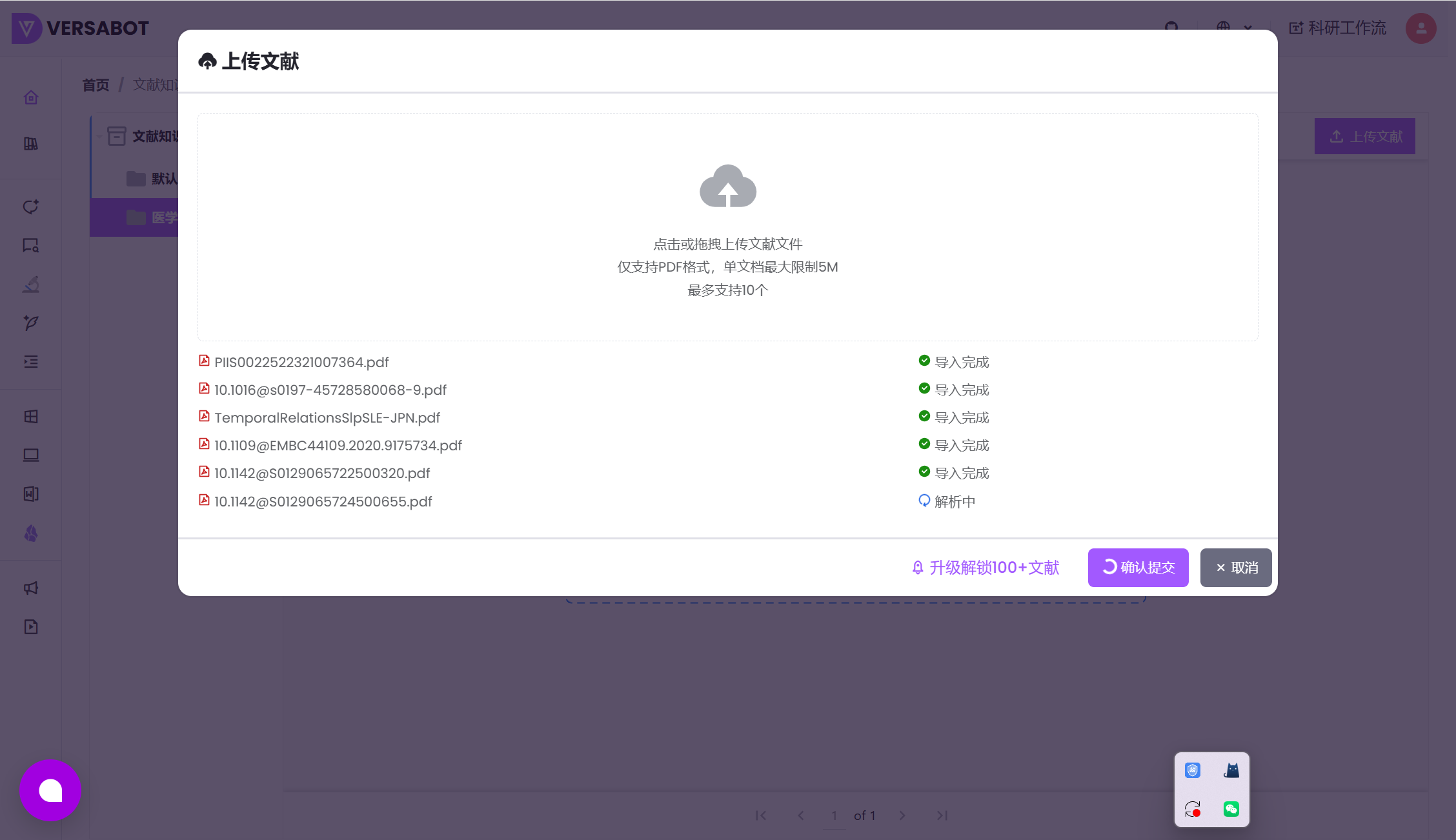1456x840 pixels.
Task: Open the purple chat bubble button
Action: pos(50,790)
